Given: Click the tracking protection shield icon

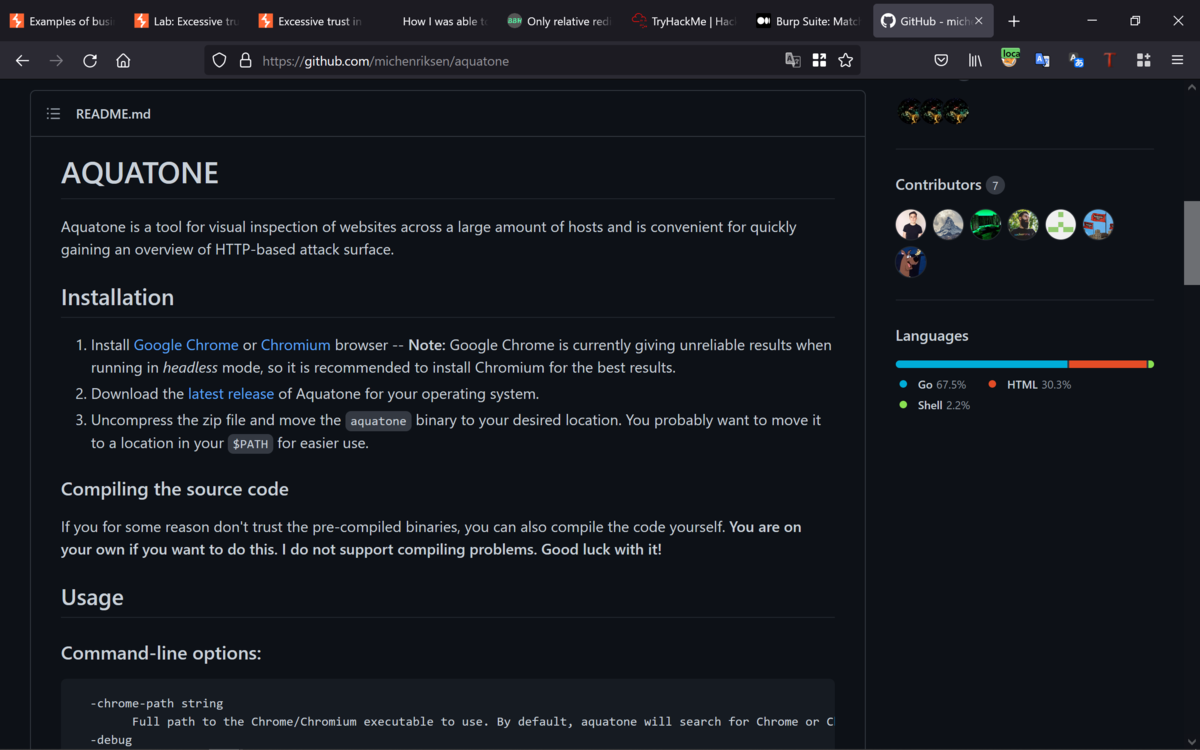Looking at the screenshot, I should [x=220, y=60].
